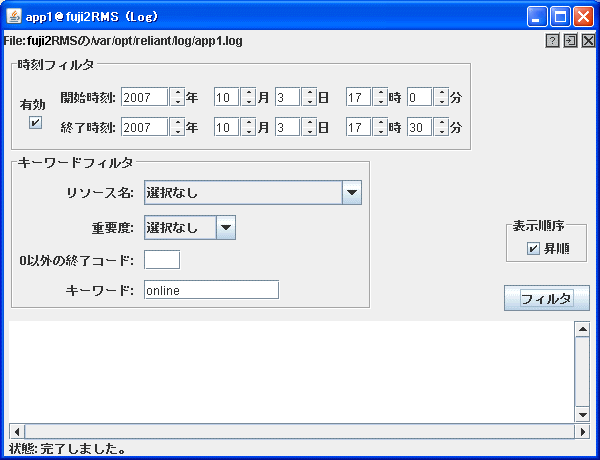The image size is (600, 460).
Task: Click the キーワード field containing online
Action: point(211,290)
